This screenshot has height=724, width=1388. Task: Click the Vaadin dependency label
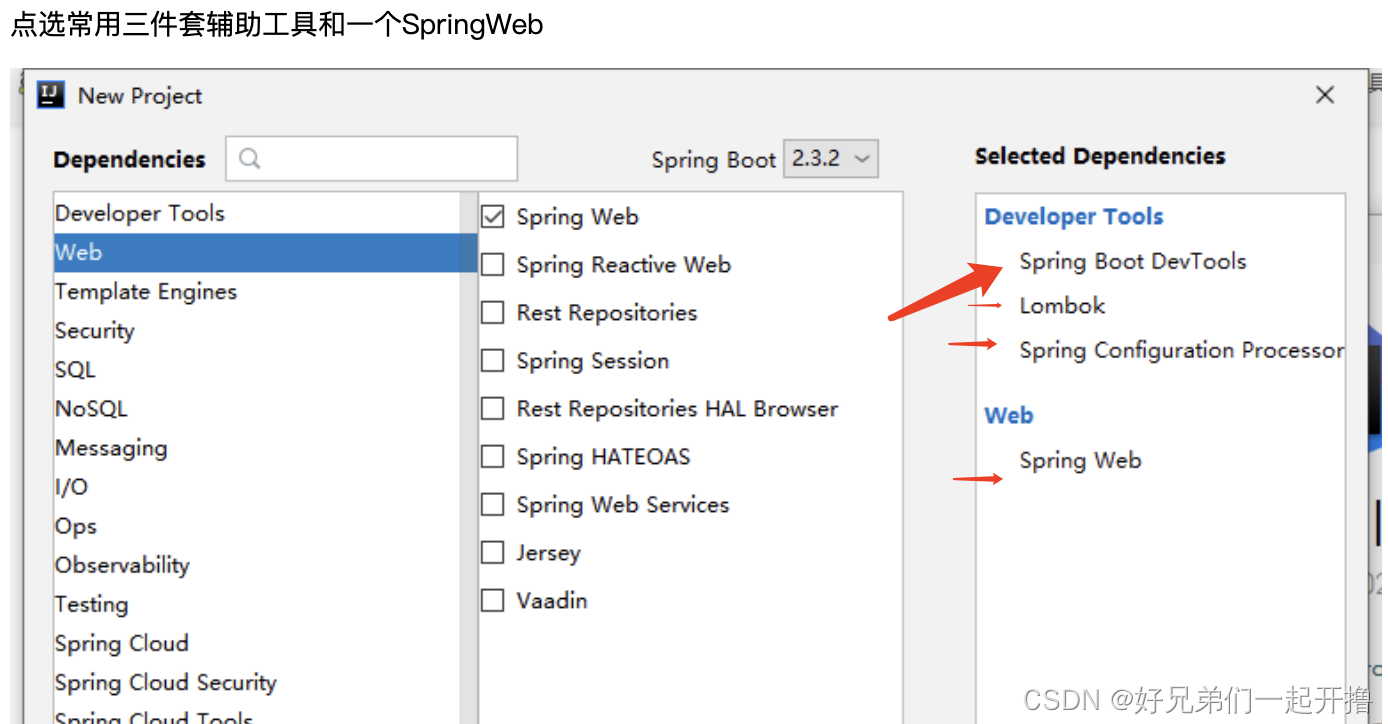(x=551, y=600)
